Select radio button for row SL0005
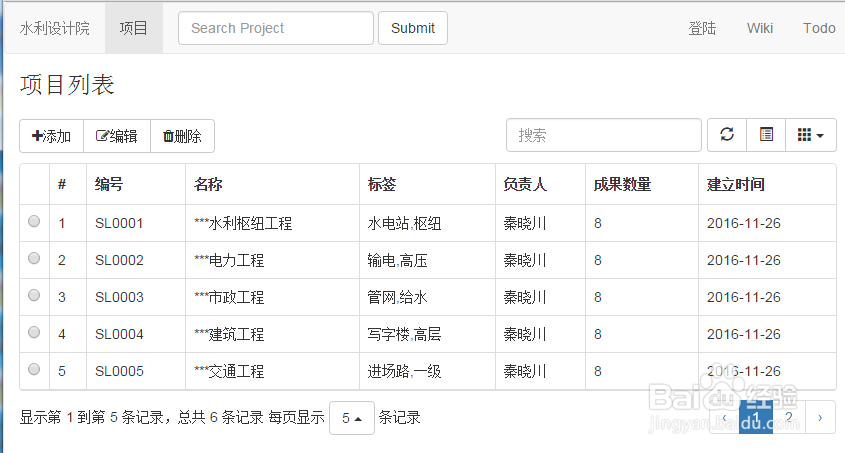Screen dimensions: 845x453 [34, 370]
